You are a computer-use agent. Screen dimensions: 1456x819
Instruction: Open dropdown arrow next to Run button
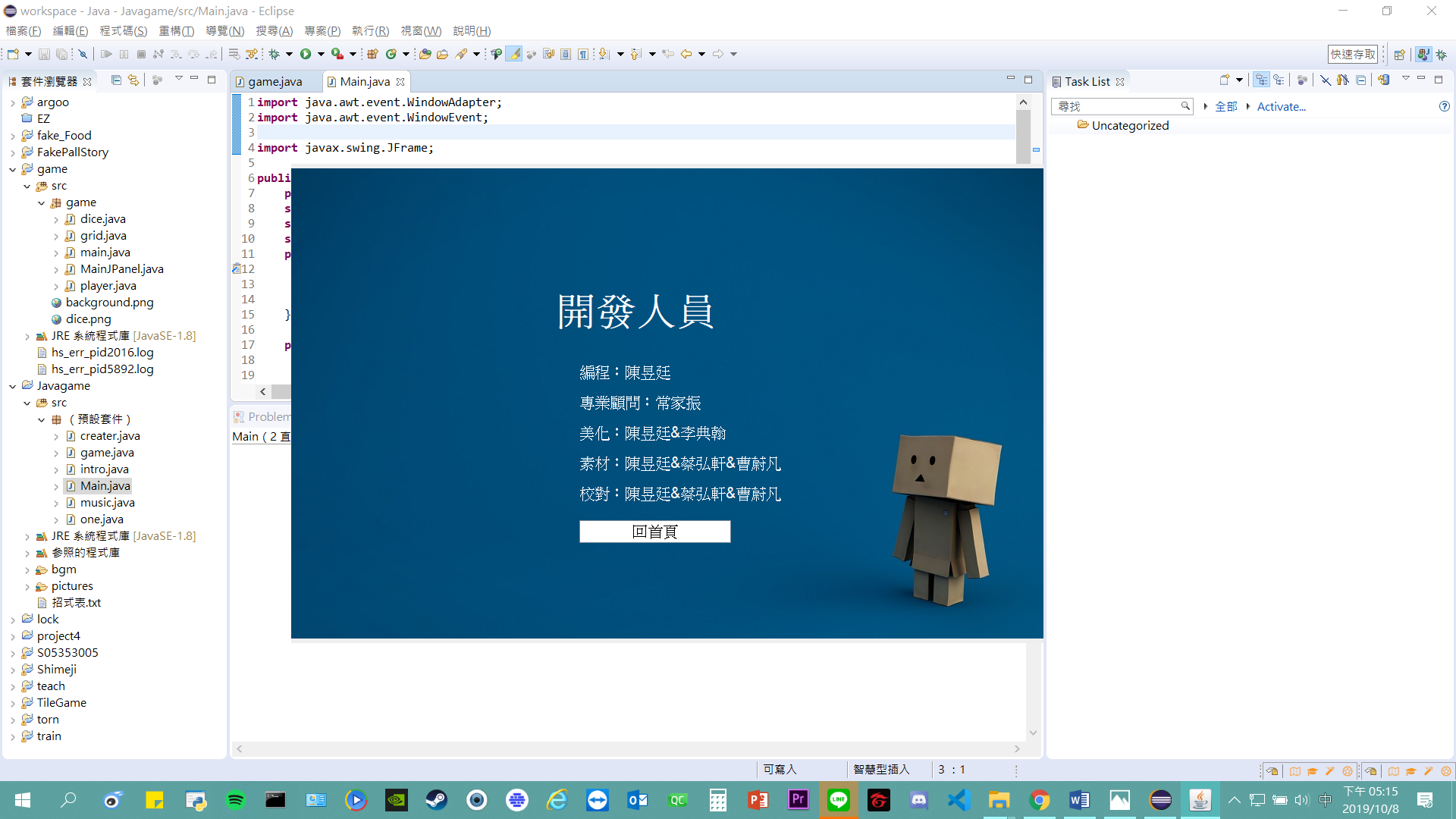pos(321,54)
